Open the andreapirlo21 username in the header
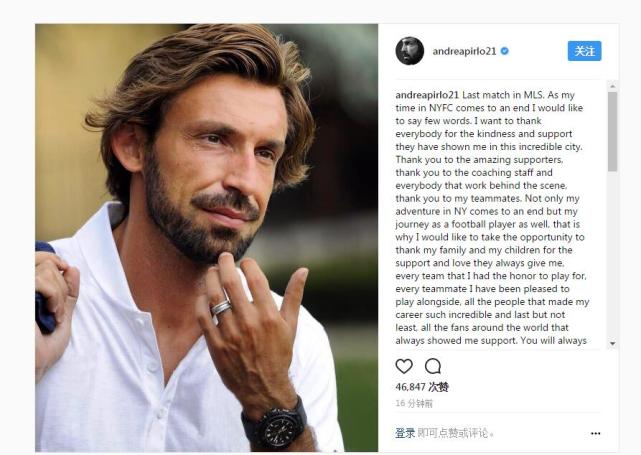 point(464,51)
